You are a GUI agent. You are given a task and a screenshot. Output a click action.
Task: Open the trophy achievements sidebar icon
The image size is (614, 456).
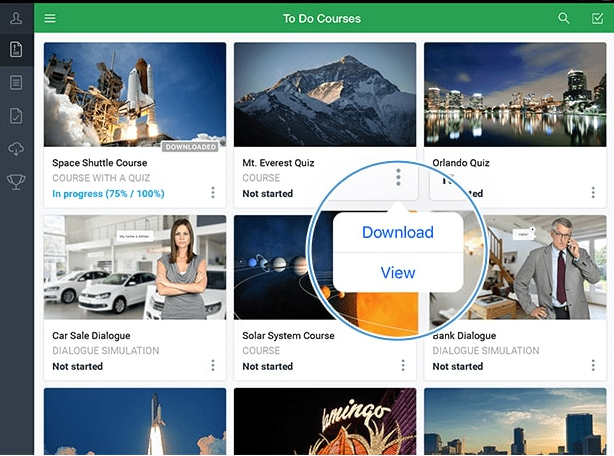16,181
